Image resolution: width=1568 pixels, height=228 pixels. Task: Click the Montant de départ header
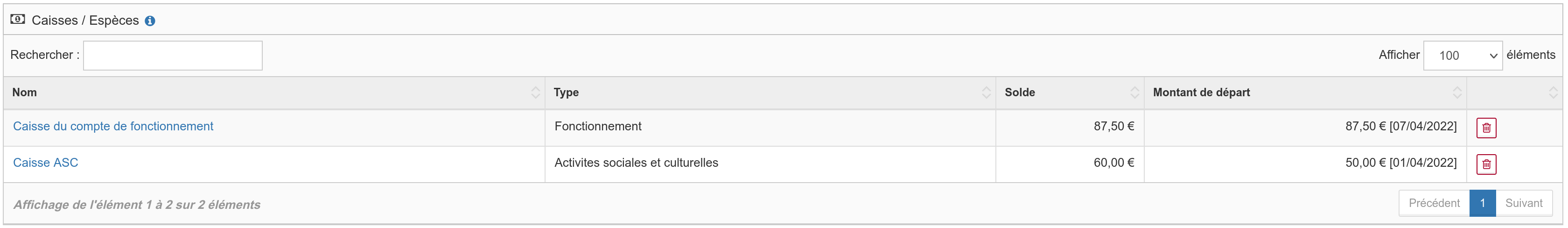pos(1201,93)
